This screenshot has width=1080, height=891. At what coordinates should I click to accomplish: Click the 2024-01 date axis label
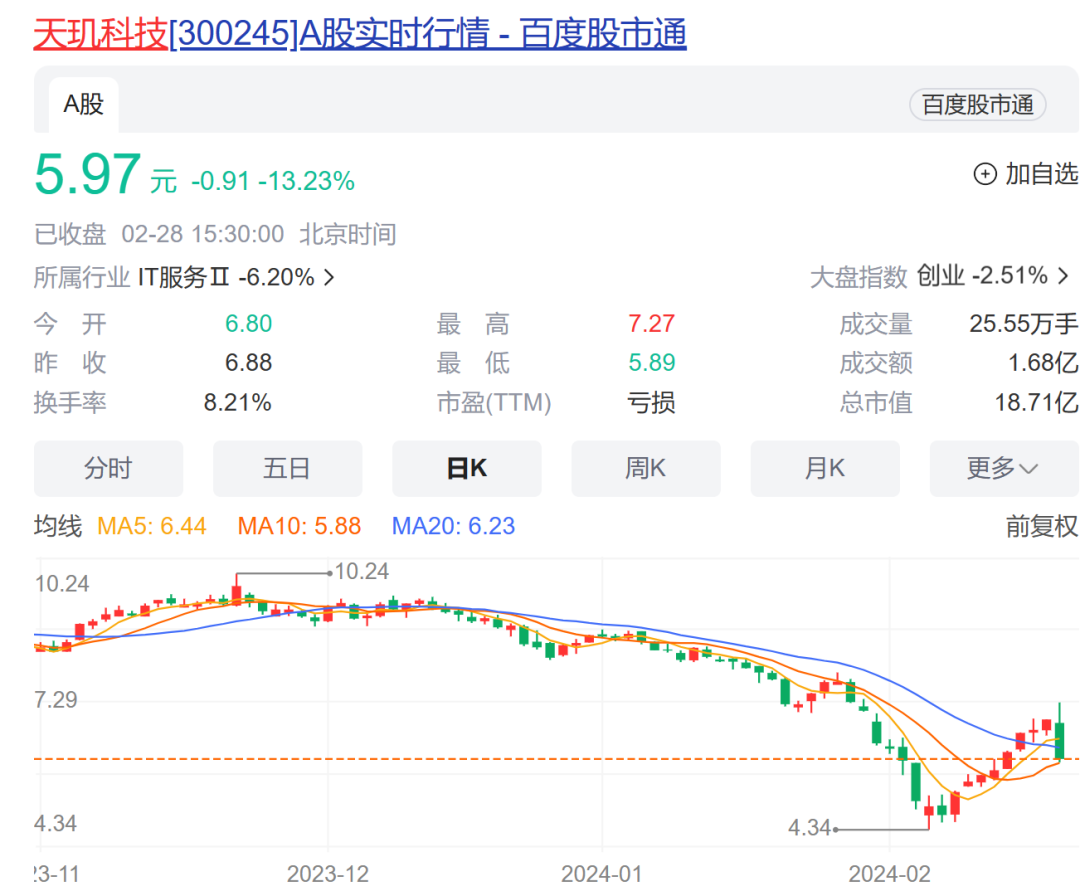coord(602,874)
